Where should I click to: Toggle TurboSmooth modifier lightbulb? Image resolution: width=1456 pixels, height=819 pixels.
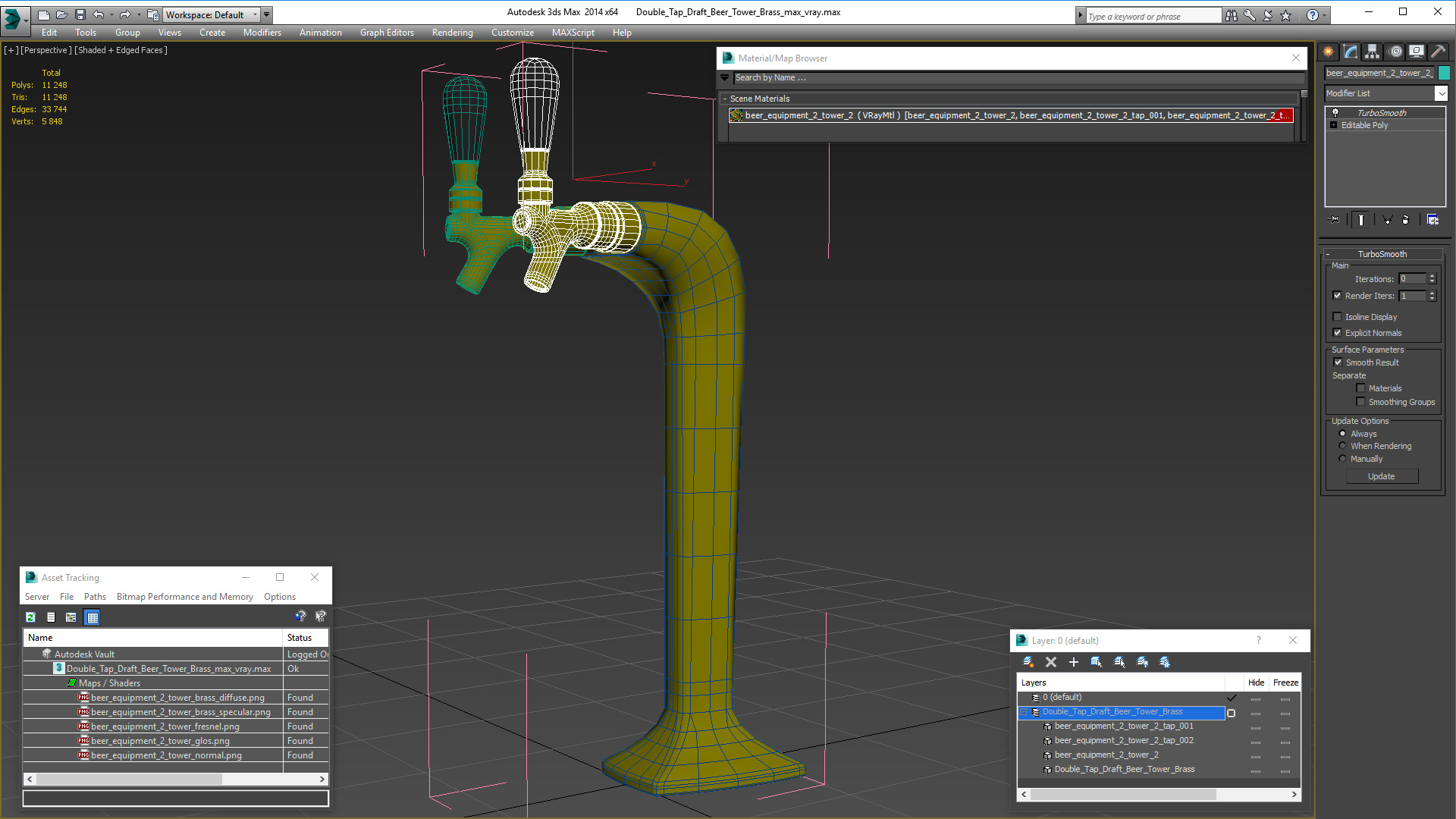pyautogui.click(x=1335, y=112)
